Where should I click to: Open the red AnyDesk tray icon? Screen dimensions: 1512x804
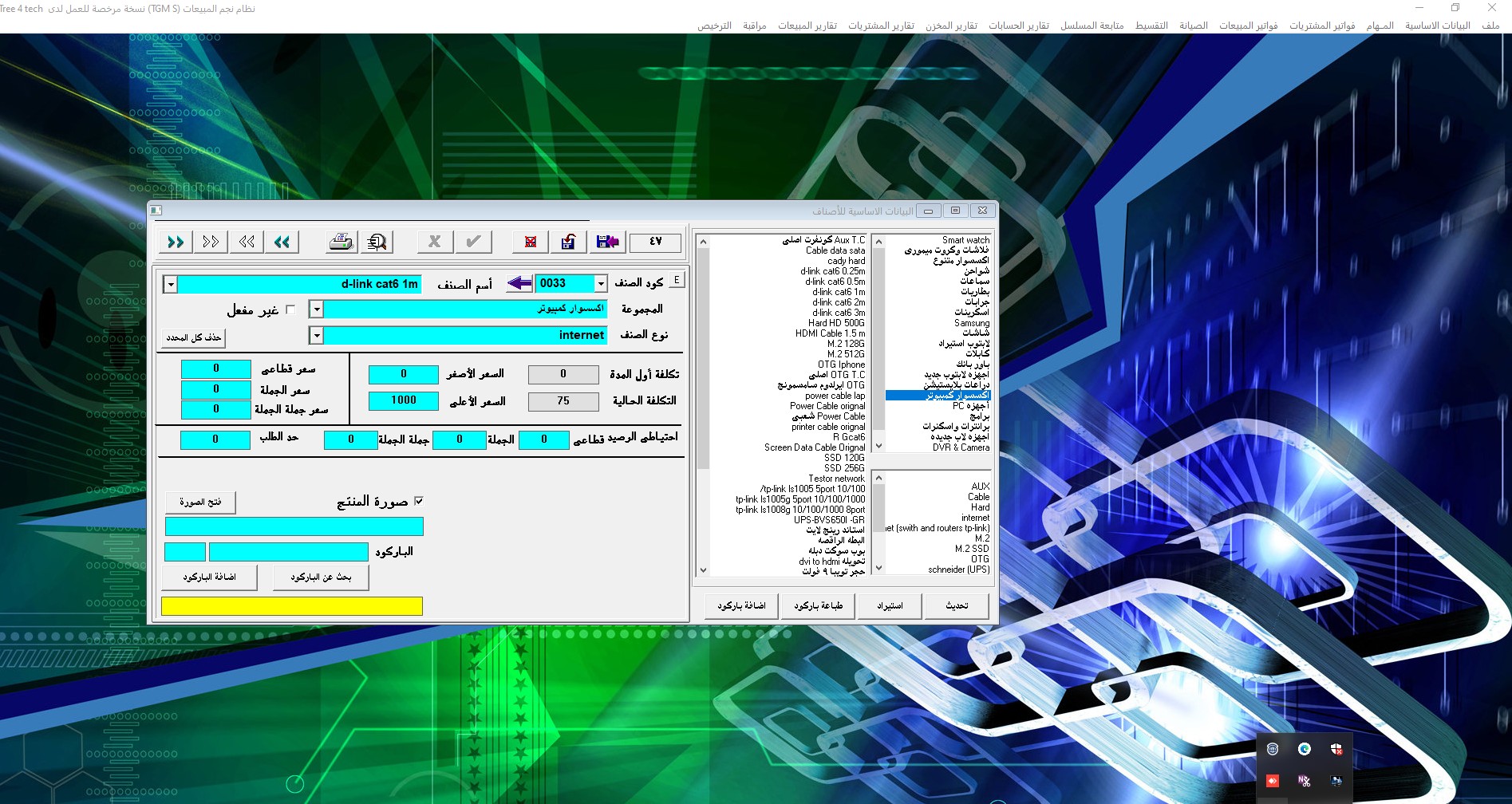coord(1273,781)
